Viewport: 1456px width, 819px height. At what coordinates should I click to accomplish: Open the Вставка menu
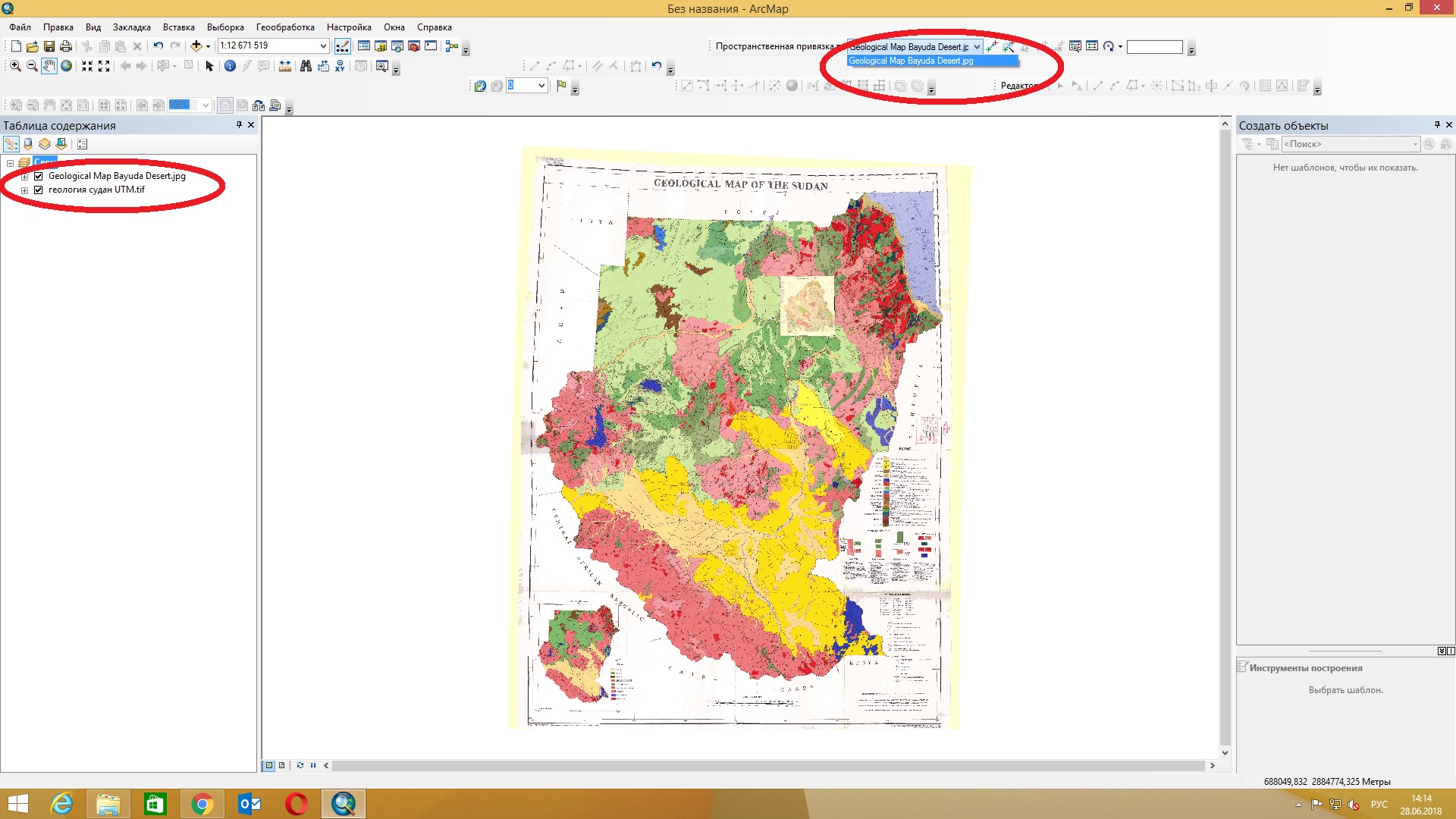178,27
